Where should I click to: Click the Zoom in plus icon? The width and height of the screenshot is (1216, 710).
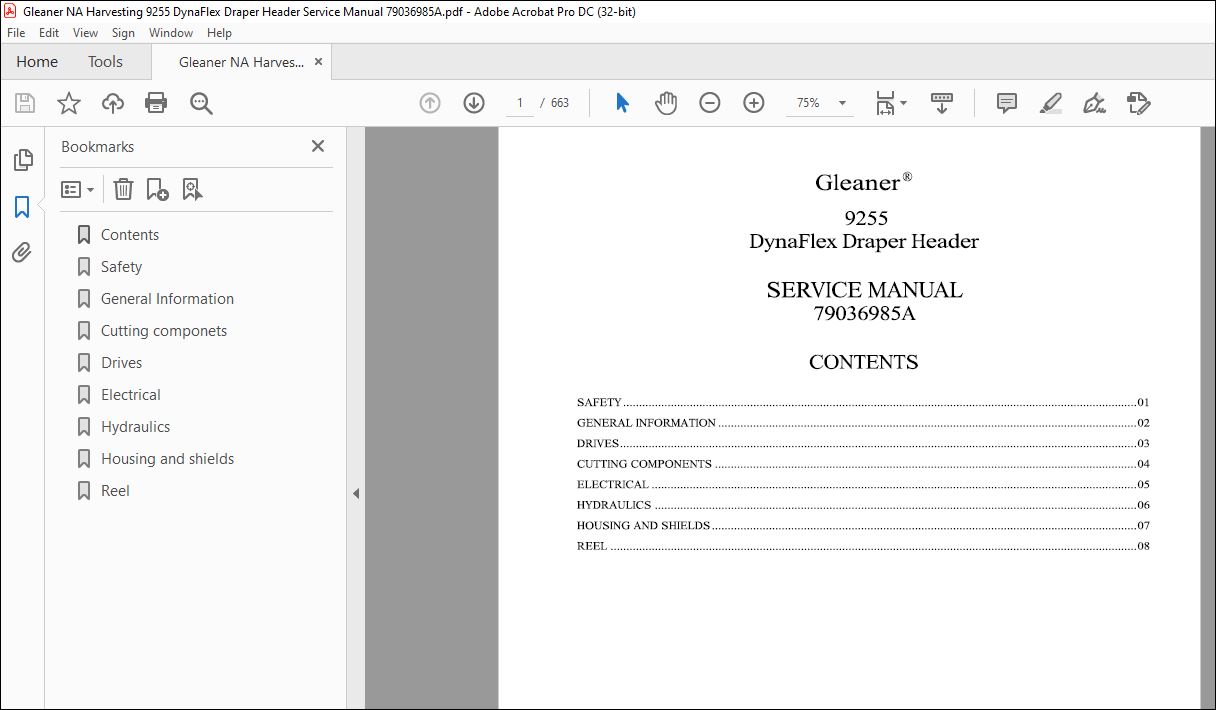[x=754, y=103]
